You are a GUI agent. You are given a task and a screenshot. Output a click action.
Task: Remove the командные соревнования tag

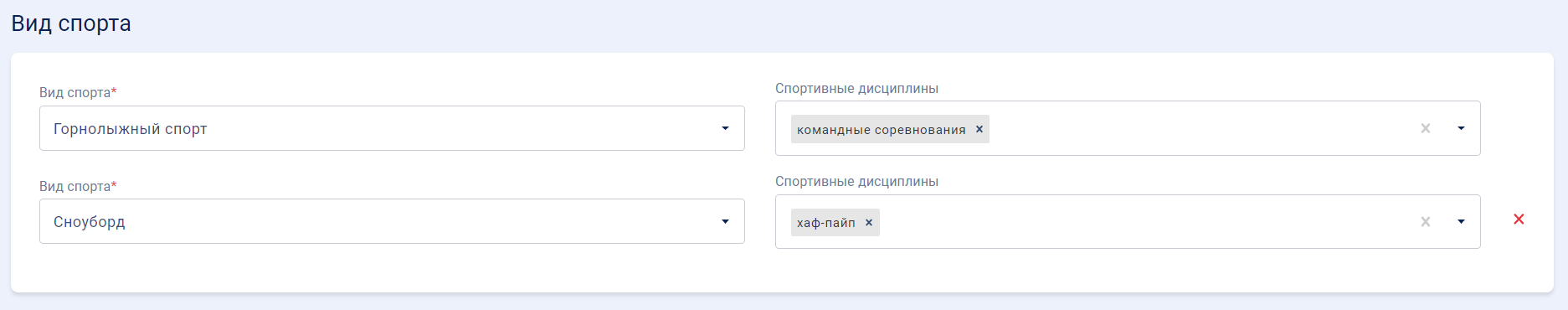point(979,129)
